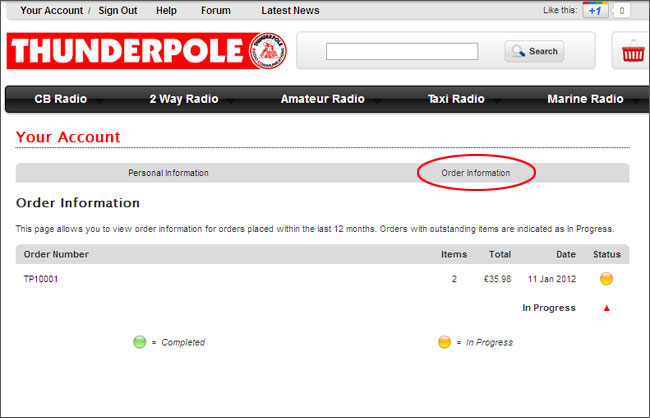Click the orange In Progress legend icon
This screenshot has height=418, width=650.
[444, 342]
